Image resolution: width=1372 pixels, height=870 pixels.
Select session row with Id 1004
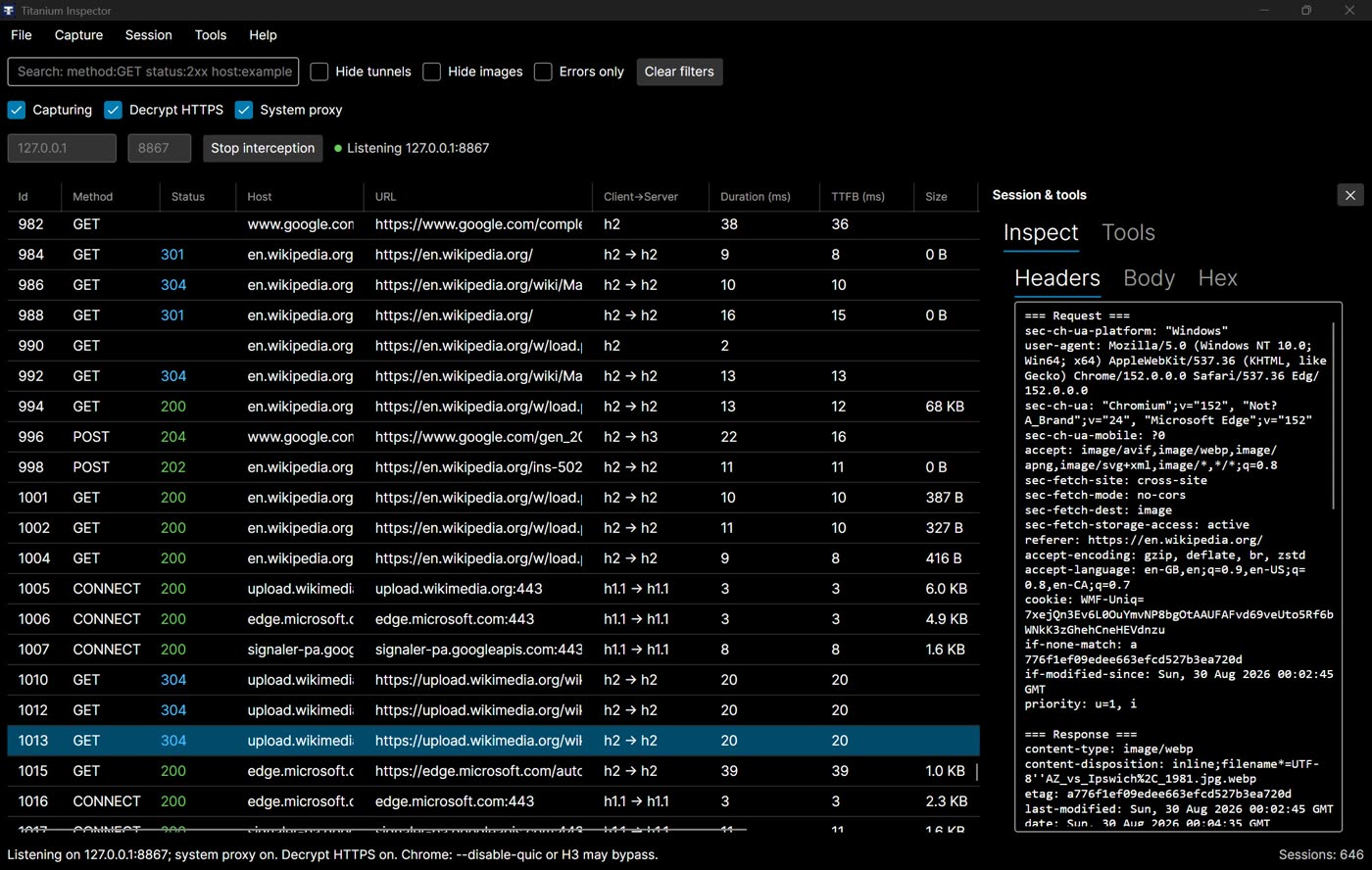coord(493,558)
